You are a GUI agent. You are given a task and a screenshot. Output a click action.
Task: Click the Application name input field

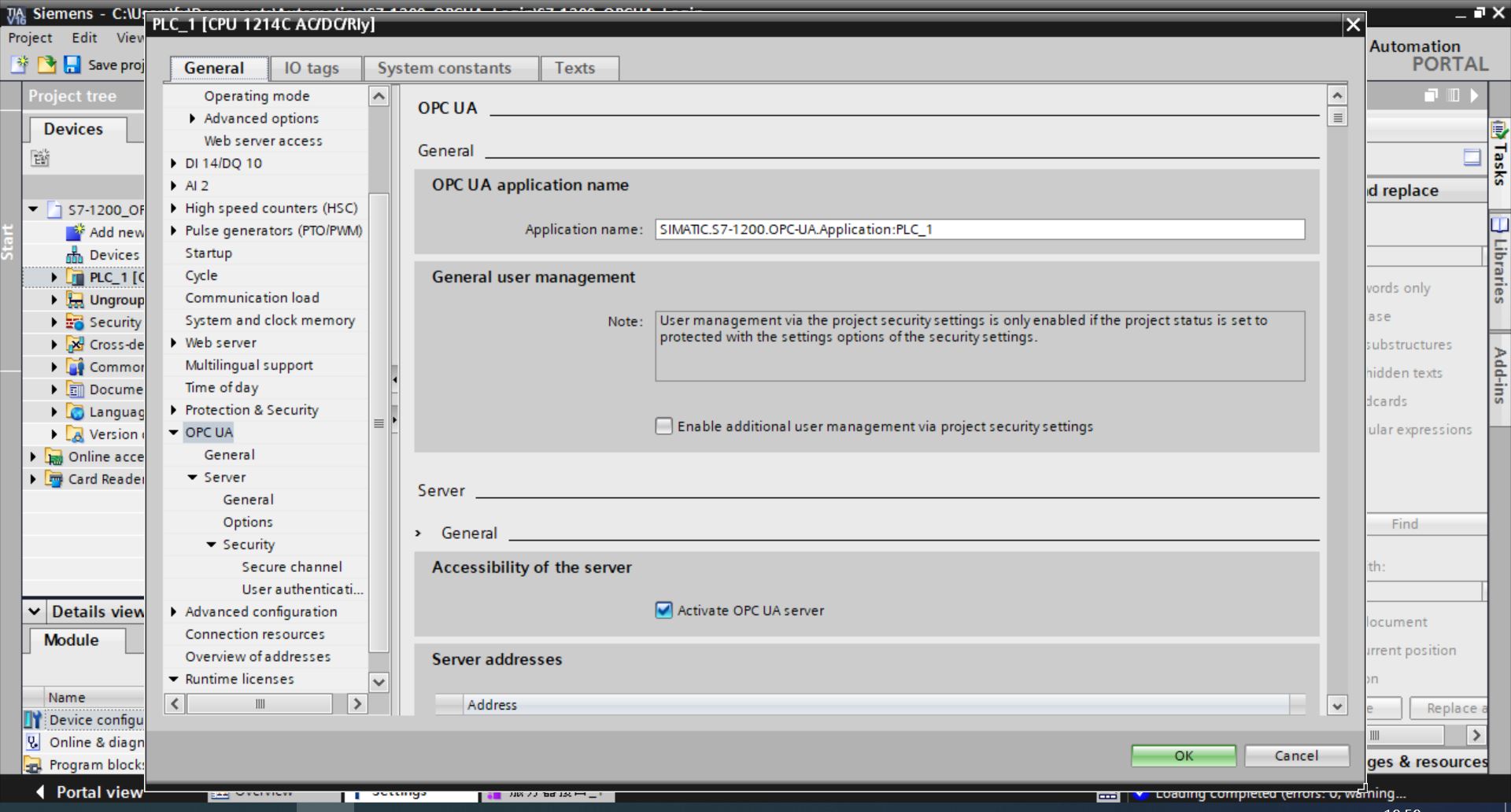point(979,230)
